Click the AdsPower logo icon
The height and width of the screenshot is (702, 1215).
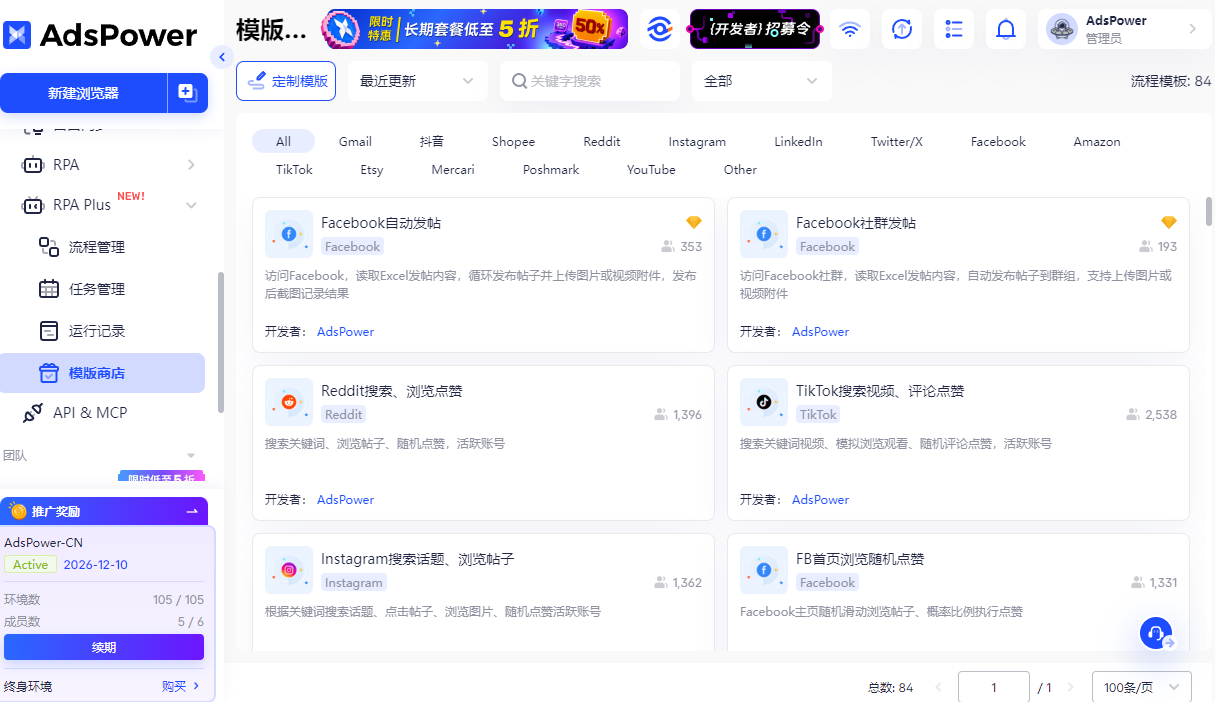pyautogui.click(x=17, y=35)
